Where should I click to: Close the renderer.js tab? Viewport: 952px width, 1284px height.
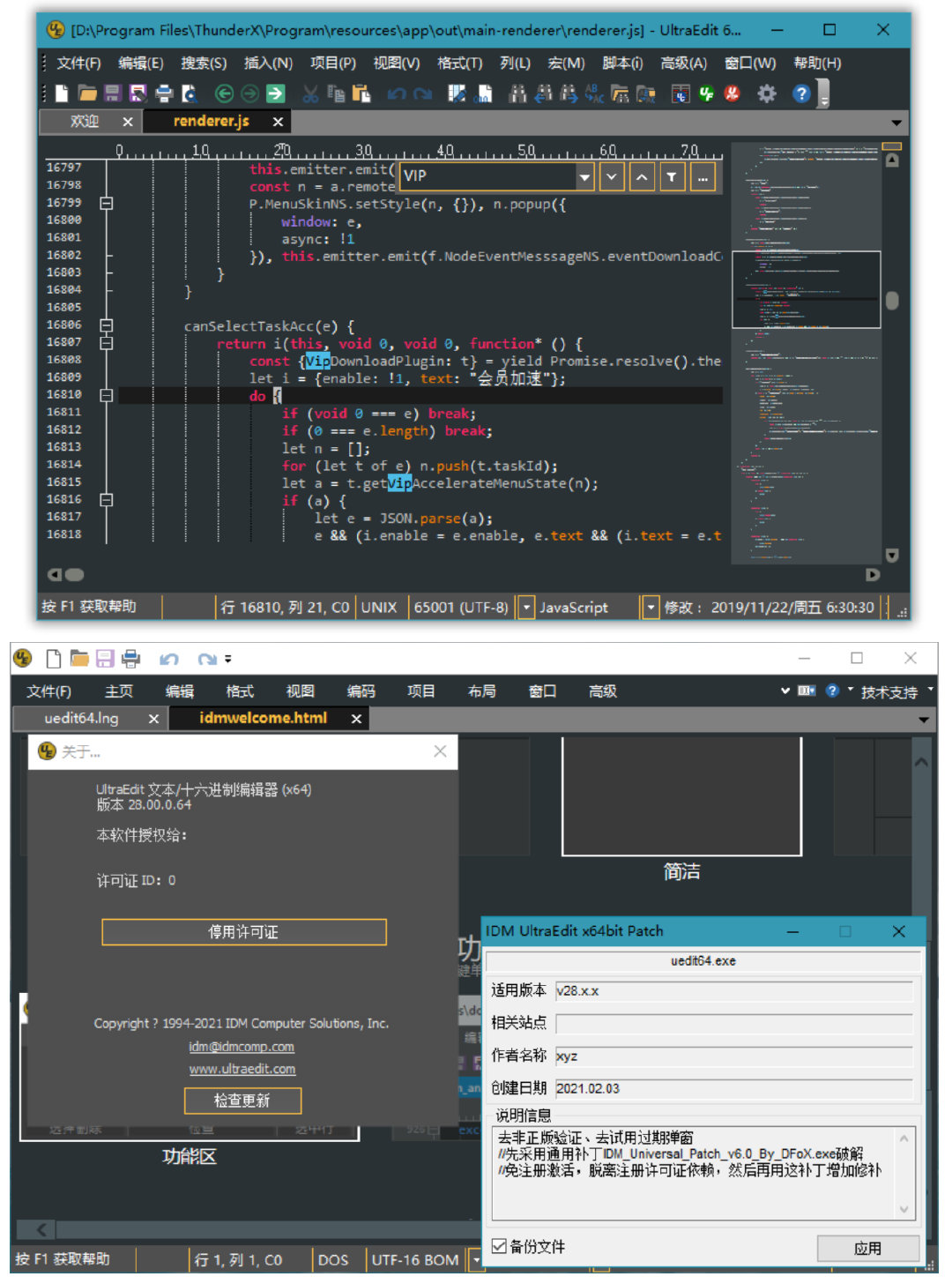278,122
